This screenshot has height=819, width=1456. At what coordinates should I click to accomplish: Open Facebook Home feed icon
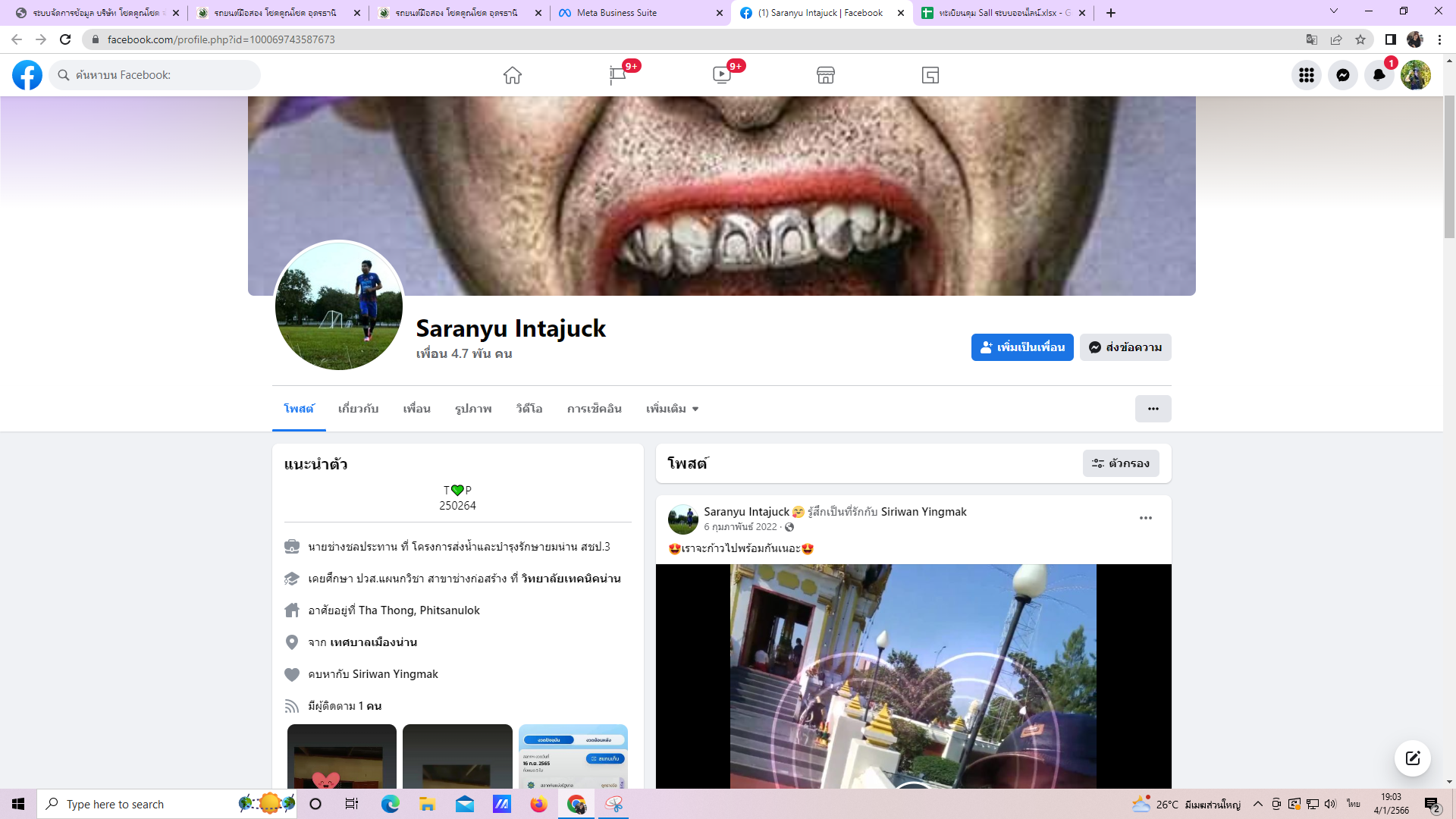pos(513,75)
